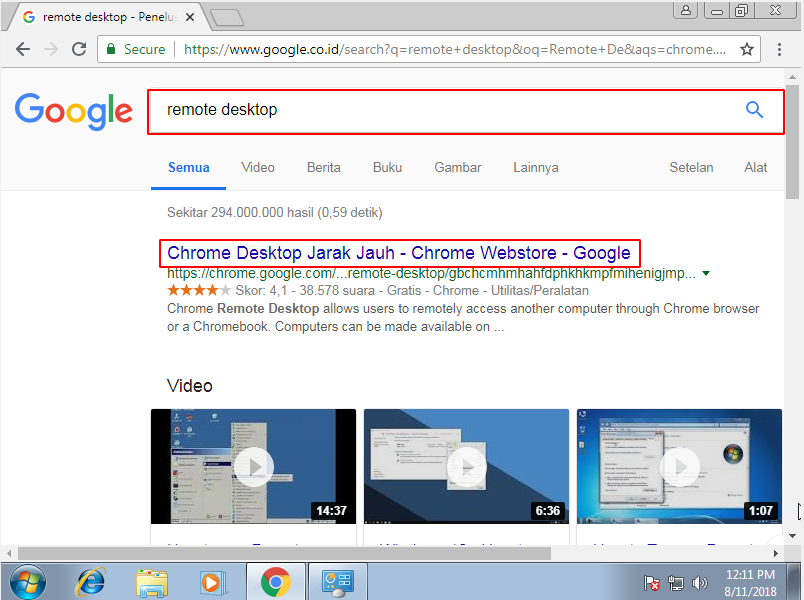Click the browser forward arrow
804x600 pixels.
coord(51,49)
